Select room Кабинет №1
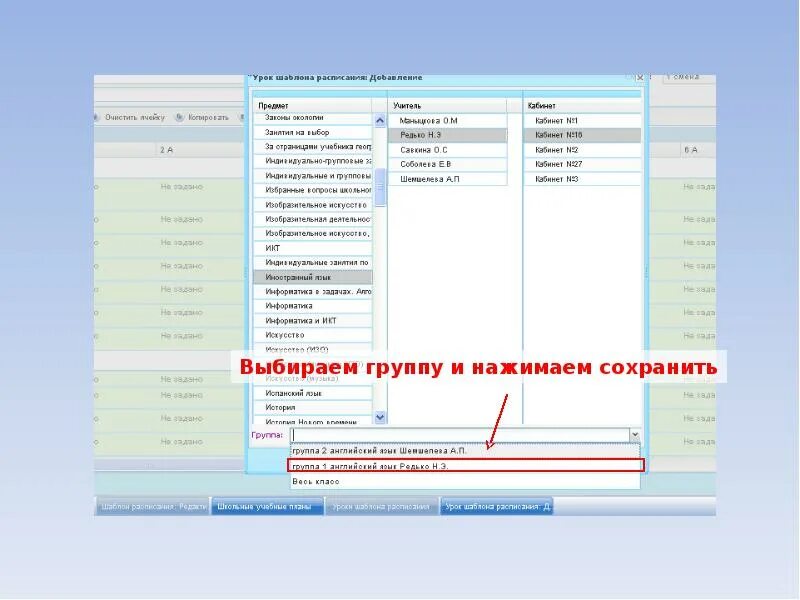Screen dimensions: 800x600 (x=583, y=121)
